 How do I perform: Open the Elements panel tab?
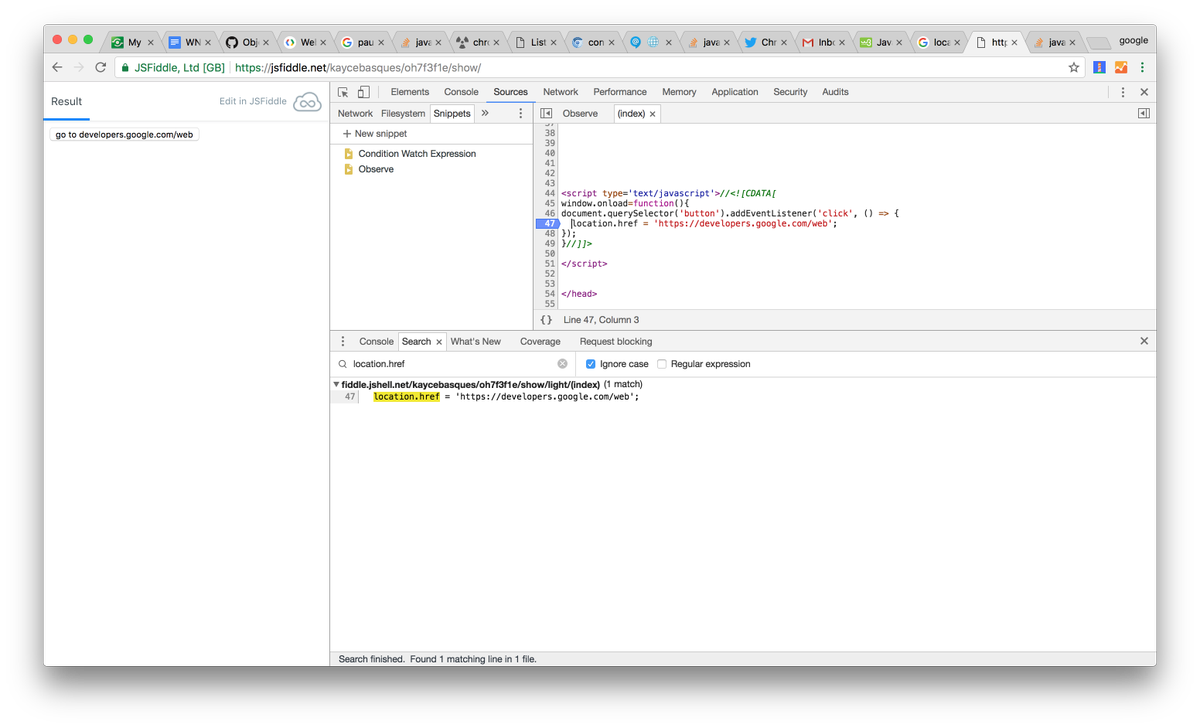(410, 92)
